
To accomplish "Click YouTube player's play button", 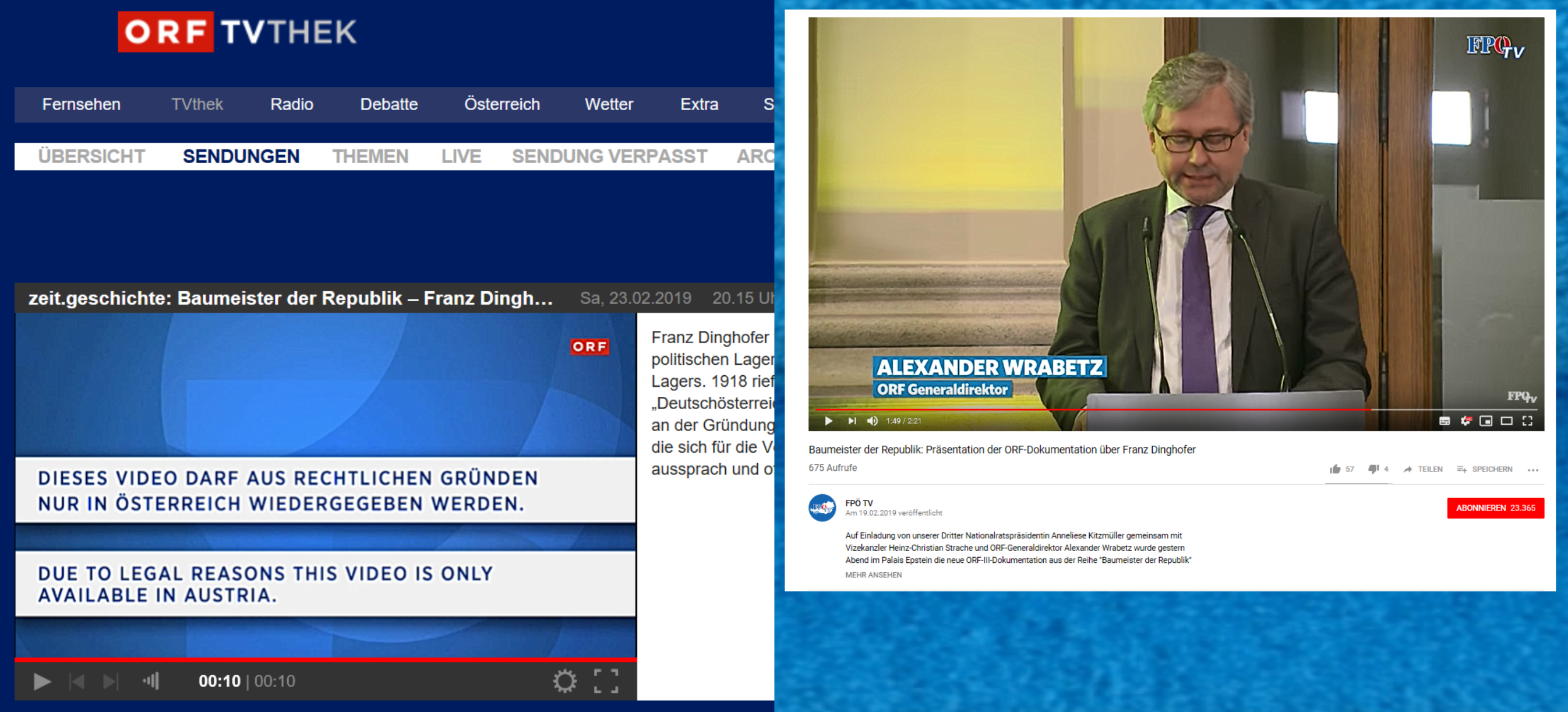I will tap(828, 421).
